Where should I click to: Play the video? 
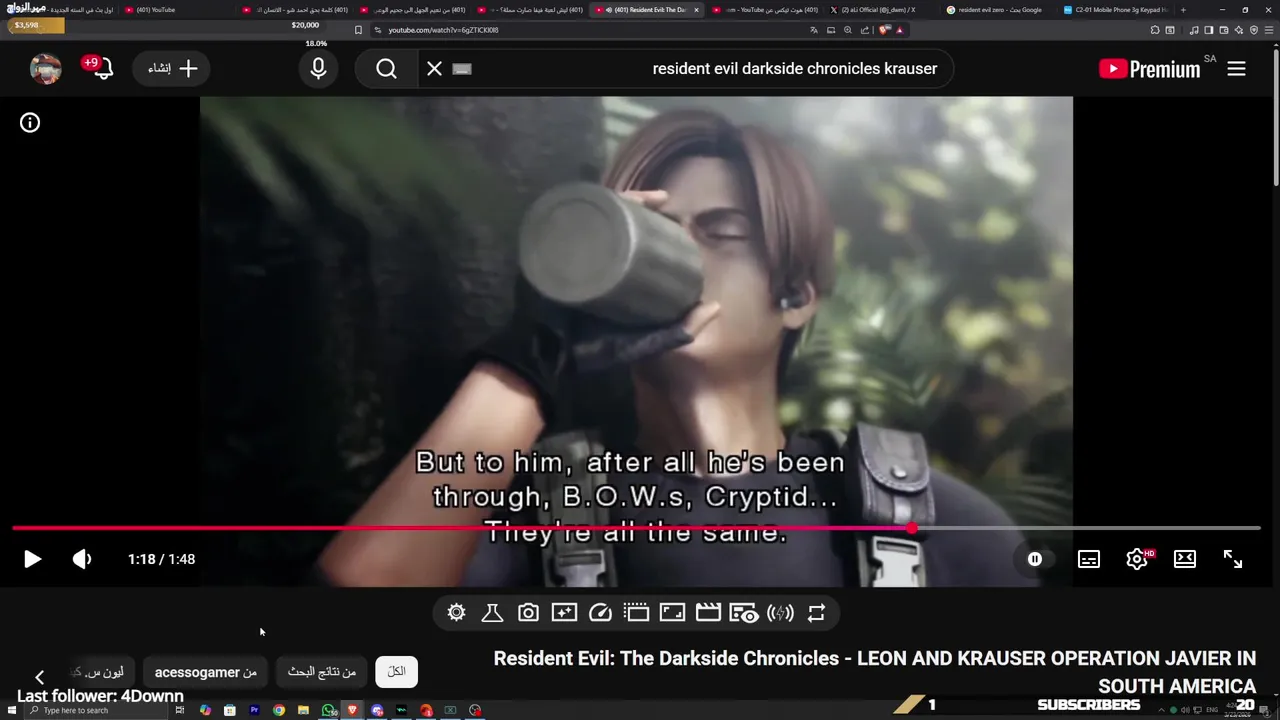(x=32, y=559)
